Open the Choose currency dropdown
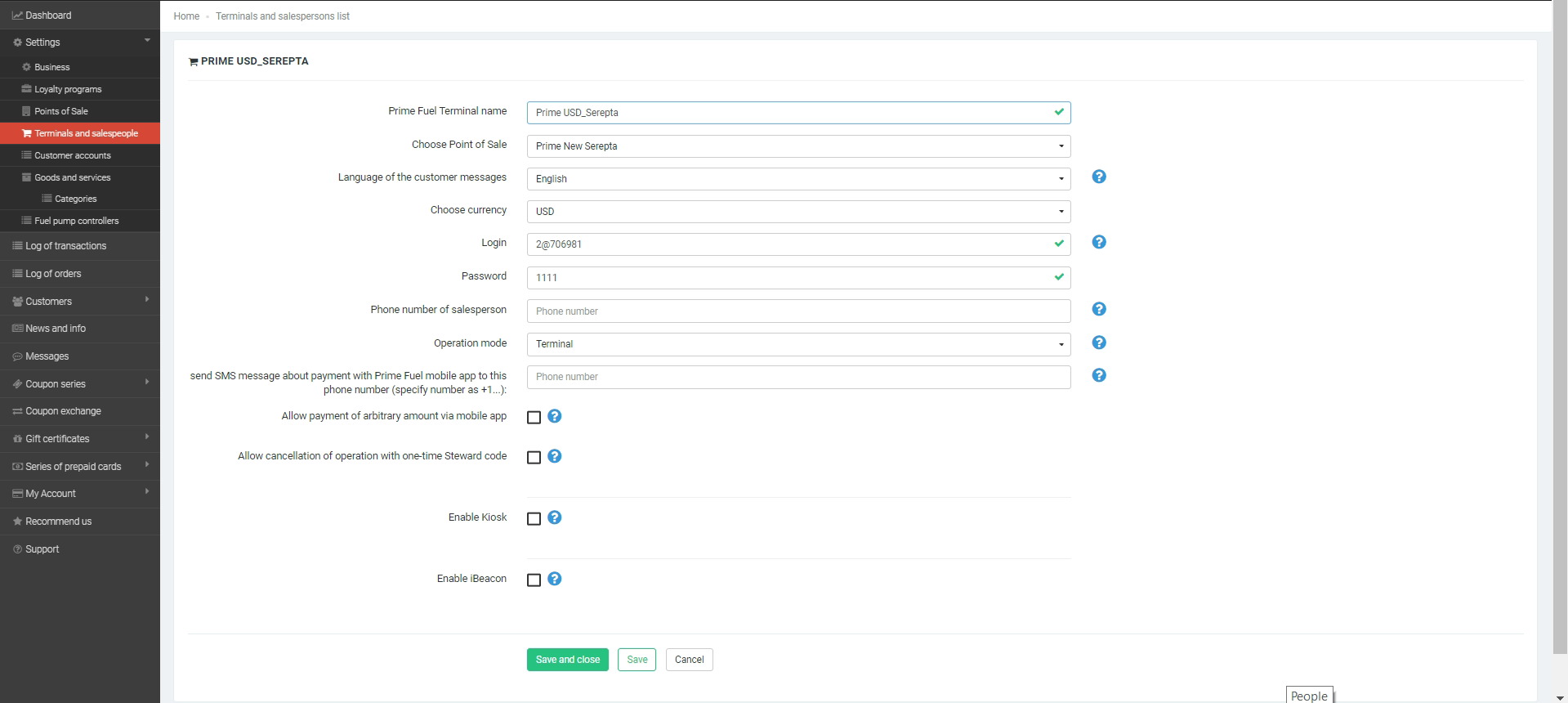 (798, 212)
